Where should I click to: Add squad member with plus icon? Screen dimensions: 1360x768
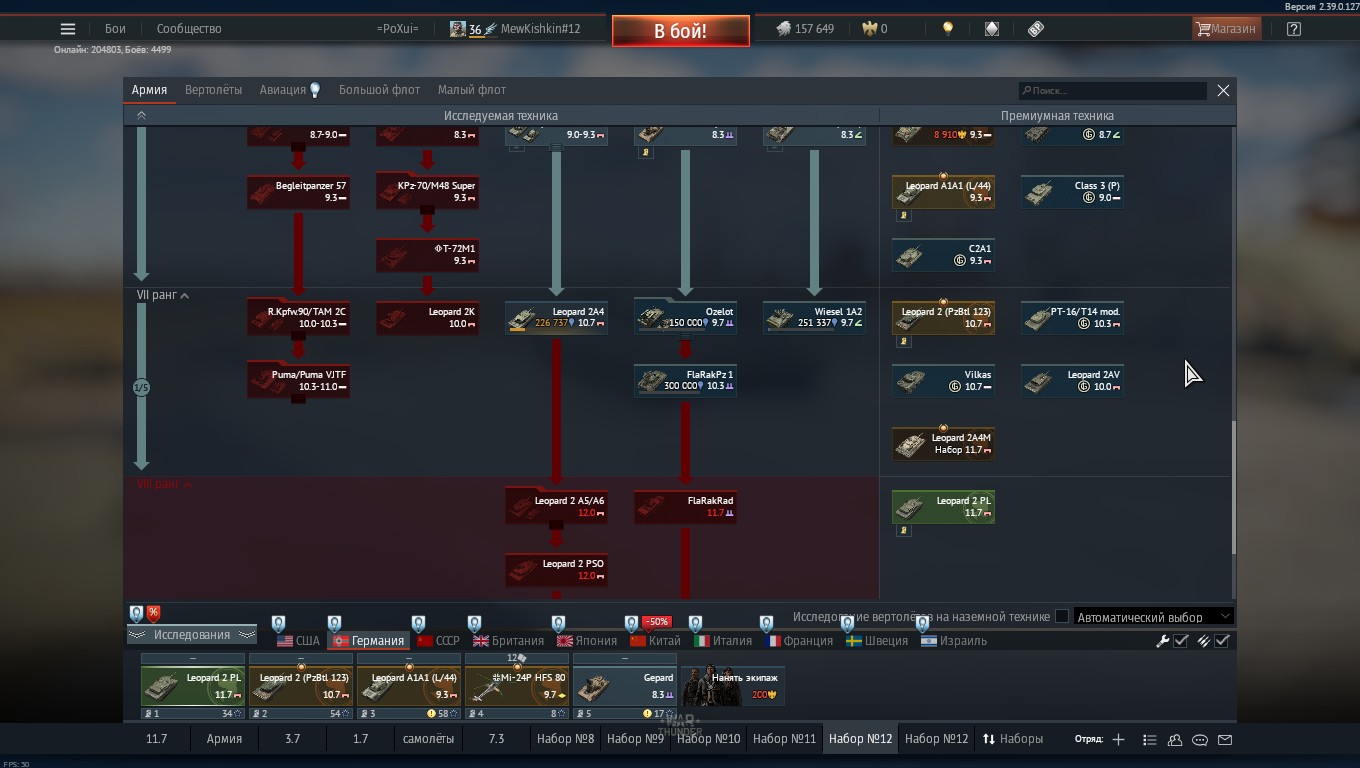pyautogui.click(x=1118, y=739)
